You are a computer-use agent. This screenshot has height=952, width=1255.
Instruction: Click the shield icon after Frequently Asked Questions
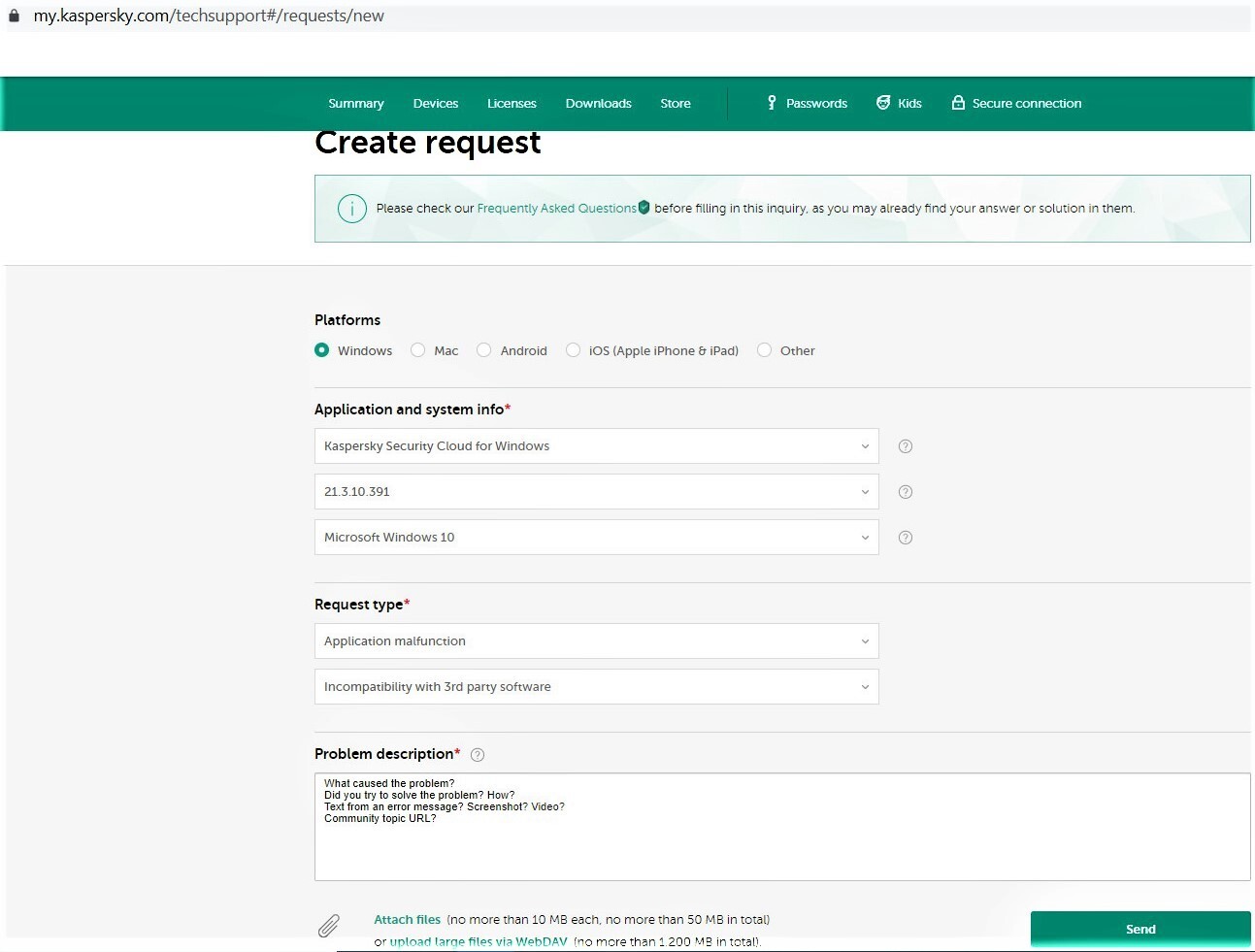[x=644, y=207]
